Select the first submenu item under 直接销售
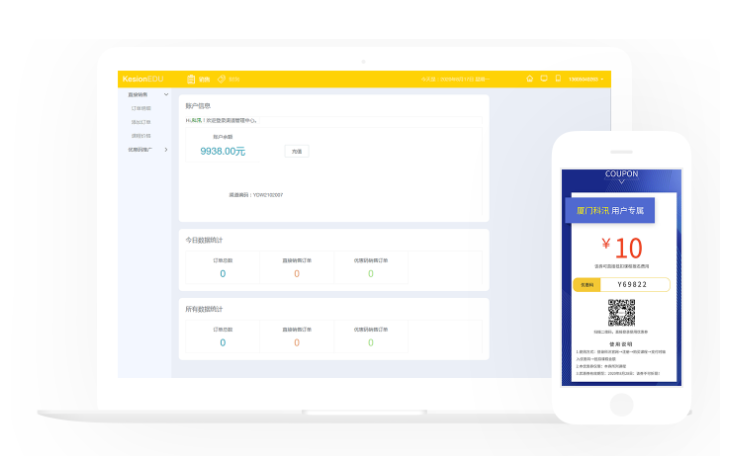The height and width of the screenshot is (456, 732). pos(141,108)
